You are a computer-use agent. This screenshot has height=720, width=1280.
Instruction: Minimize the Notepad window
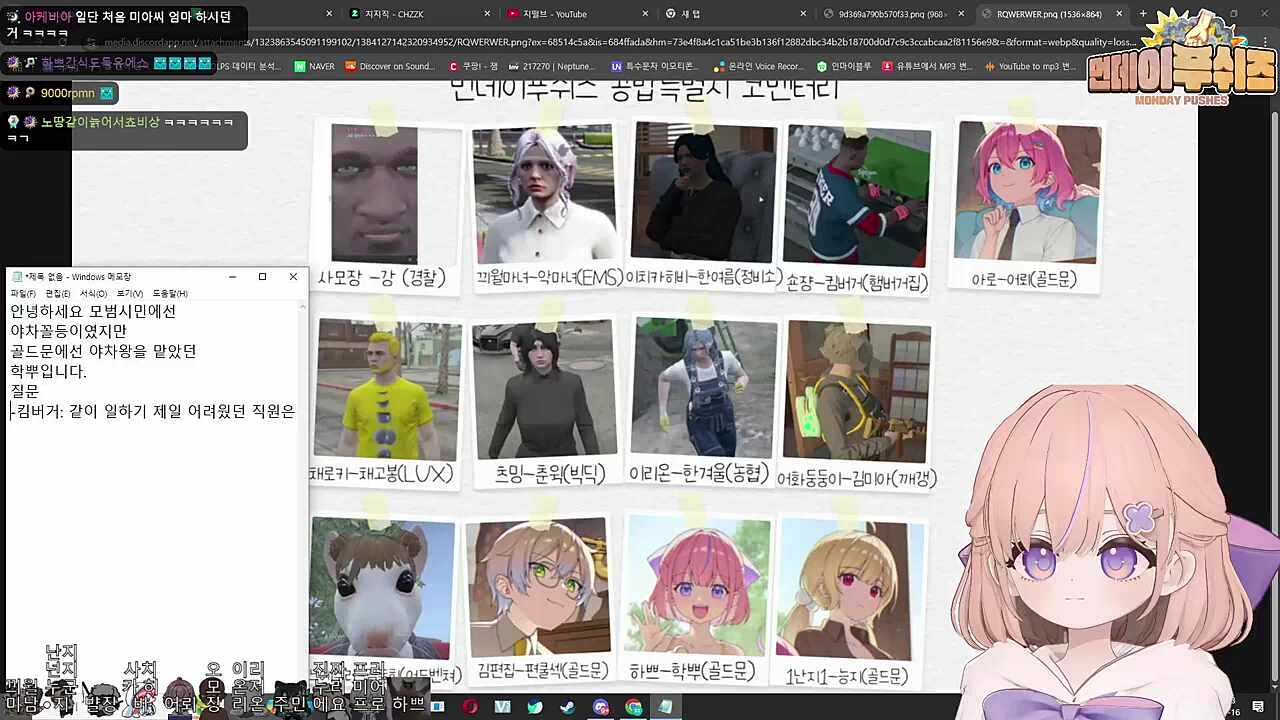232,277
